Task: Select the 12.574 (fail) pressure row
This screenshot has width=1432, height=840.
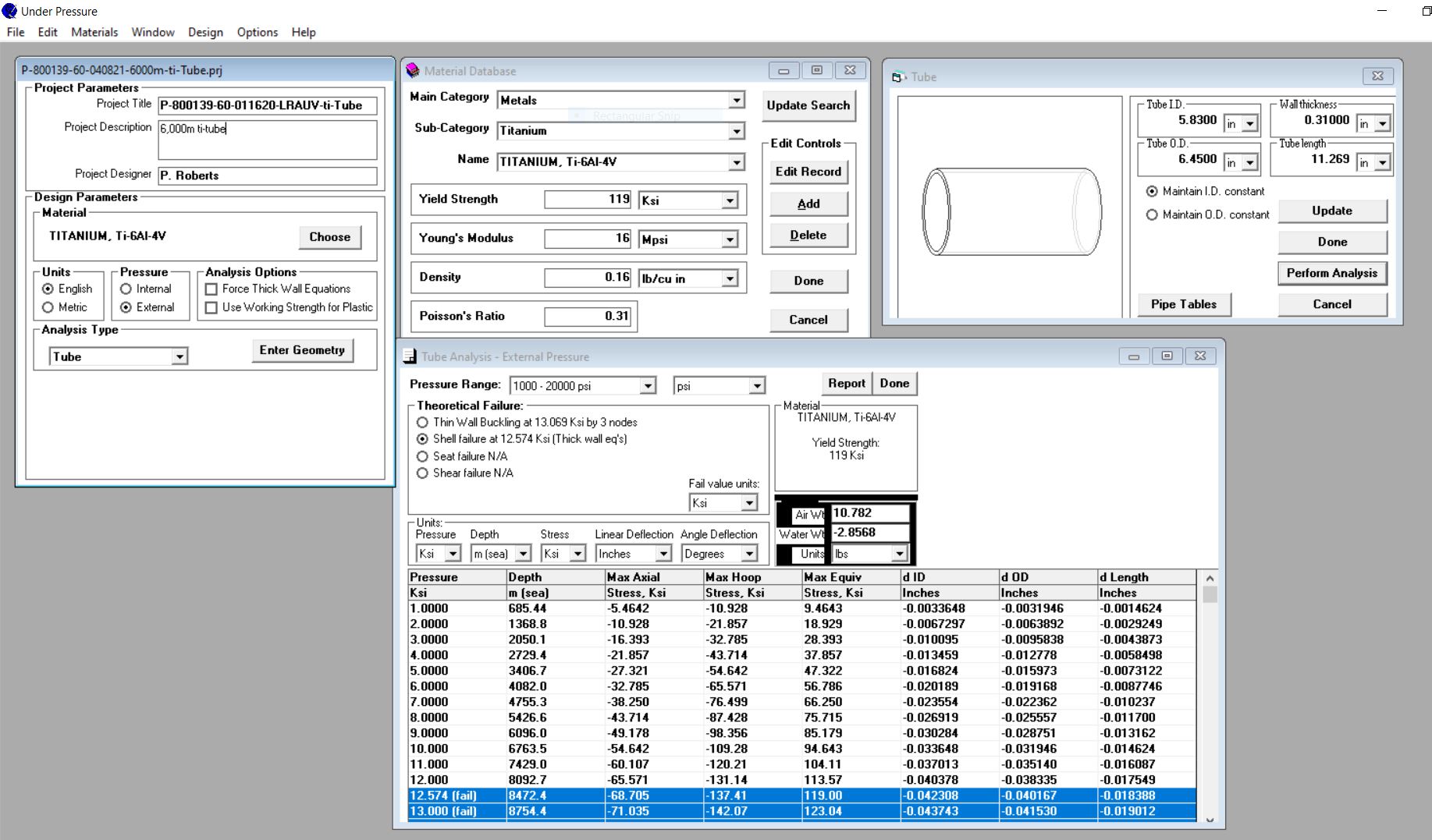Action: tap(802, 796)
